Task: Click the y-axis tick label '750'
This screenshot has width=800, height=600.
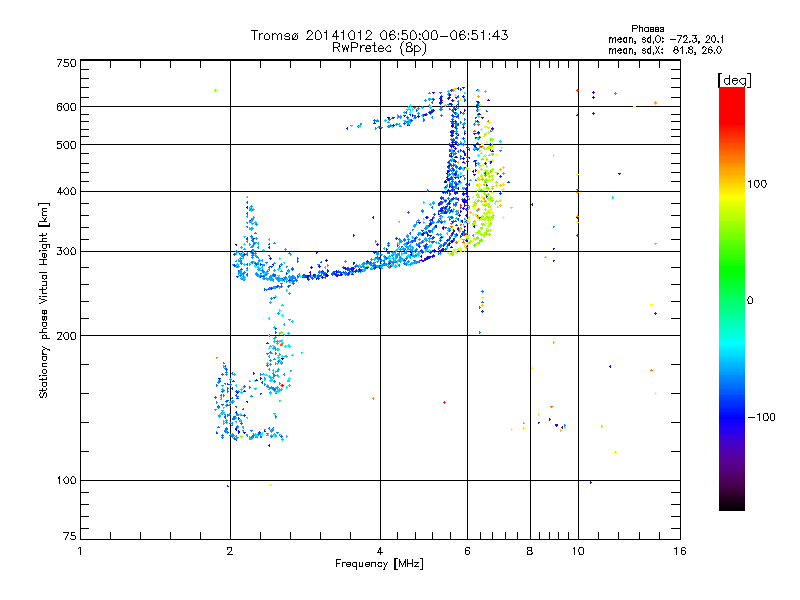Action: [66, 63]
